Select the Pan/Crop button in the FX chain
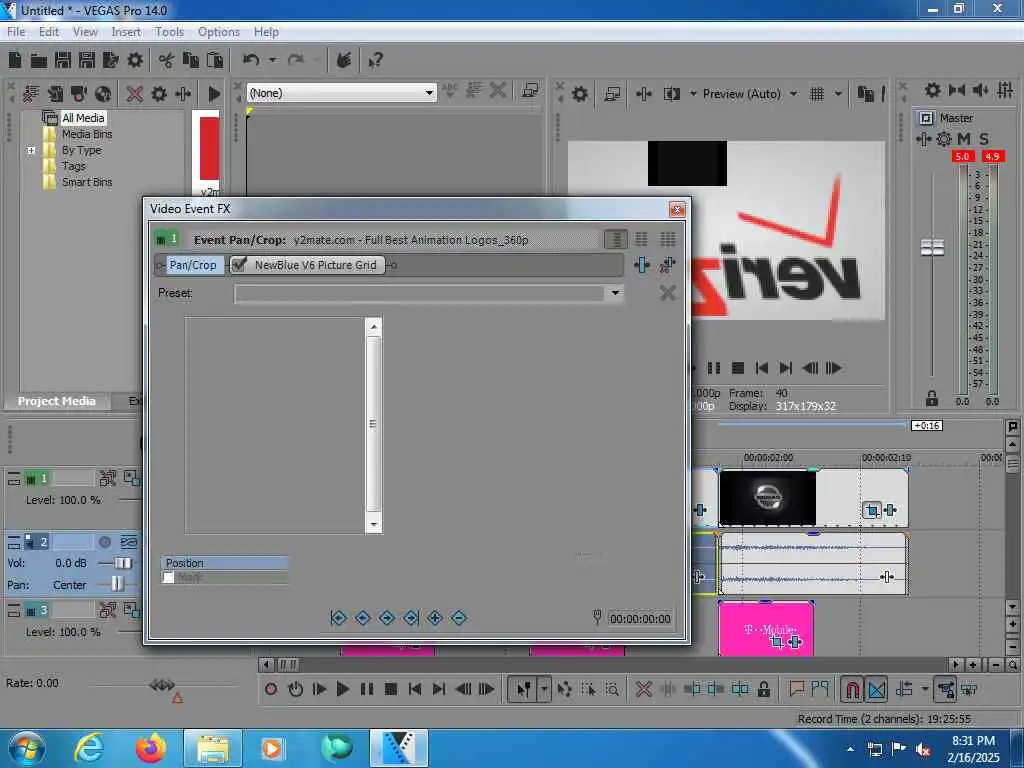1024x768 pixels. pos(193,265)
